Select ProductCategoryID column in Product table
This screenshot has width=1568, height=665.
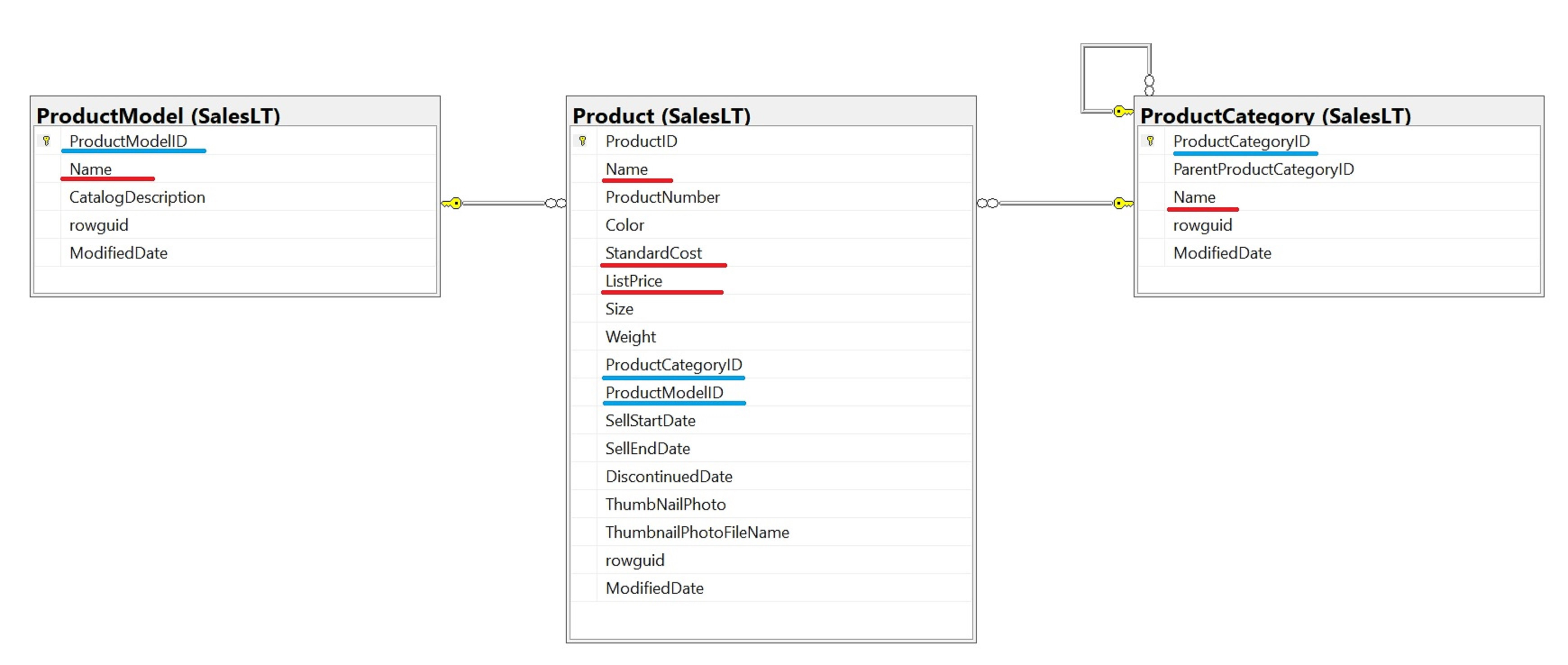pyautogui.click(x=673, y=365)
